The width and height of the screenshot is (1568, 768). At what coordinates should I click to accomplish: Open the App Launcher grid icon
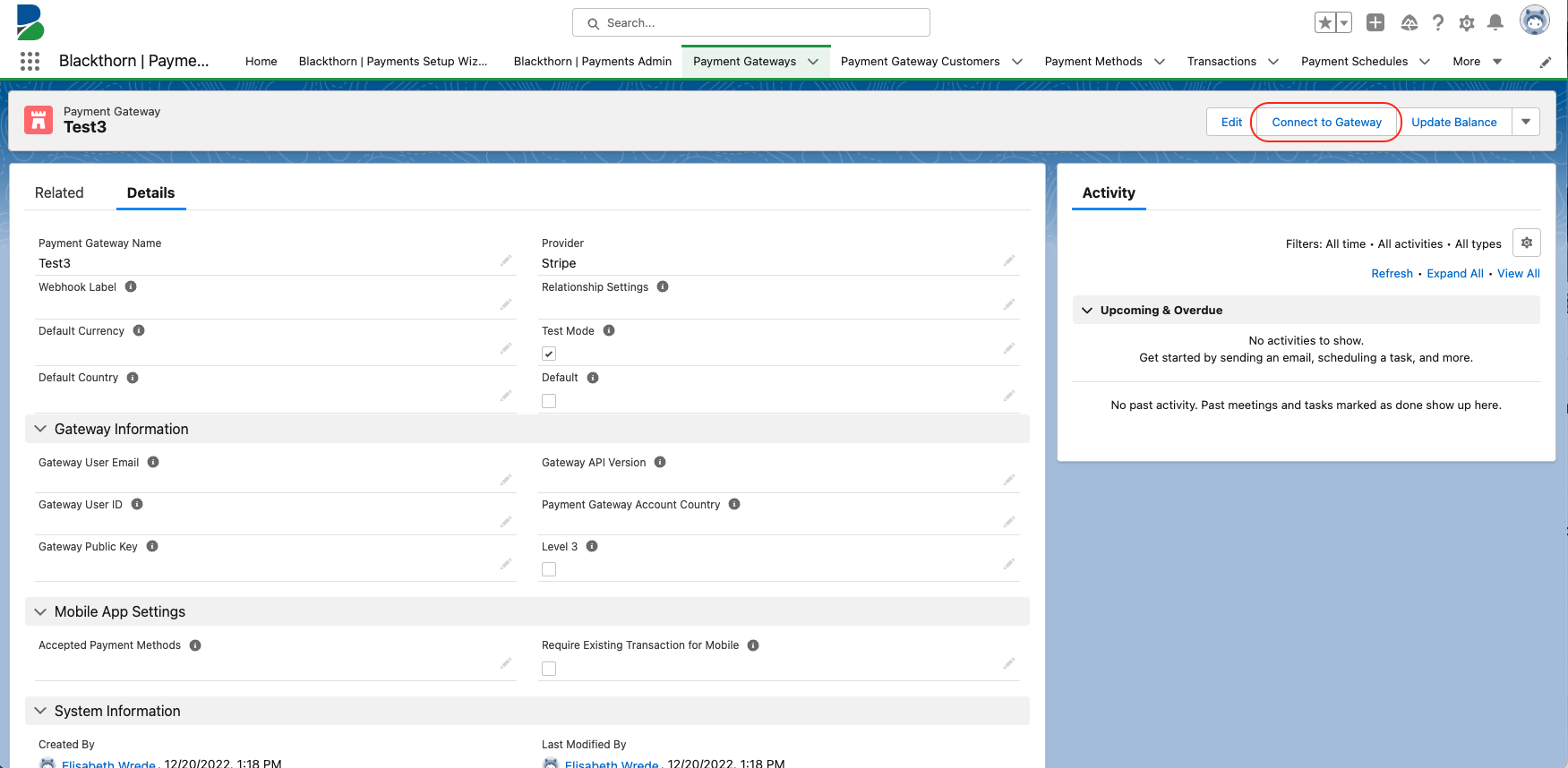click(x=30, y=61)
